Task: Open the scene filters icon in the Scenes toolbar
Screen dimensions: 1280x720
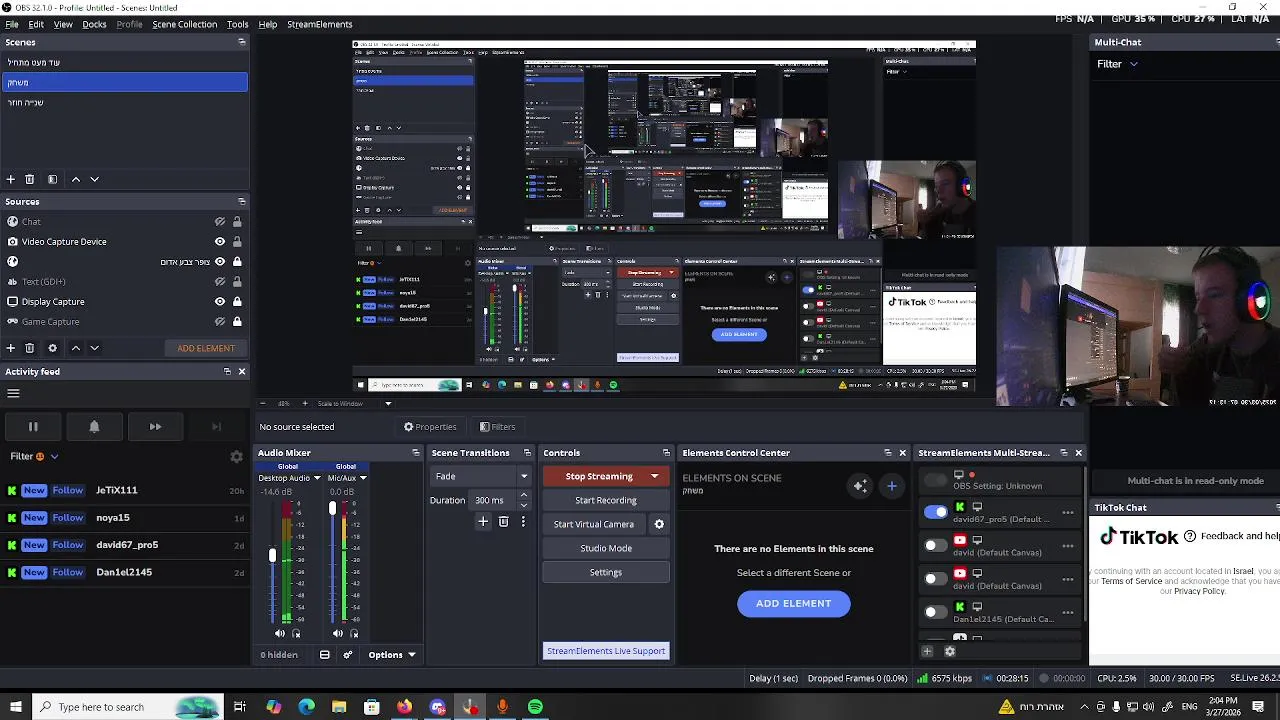Action: coord(52,179)
